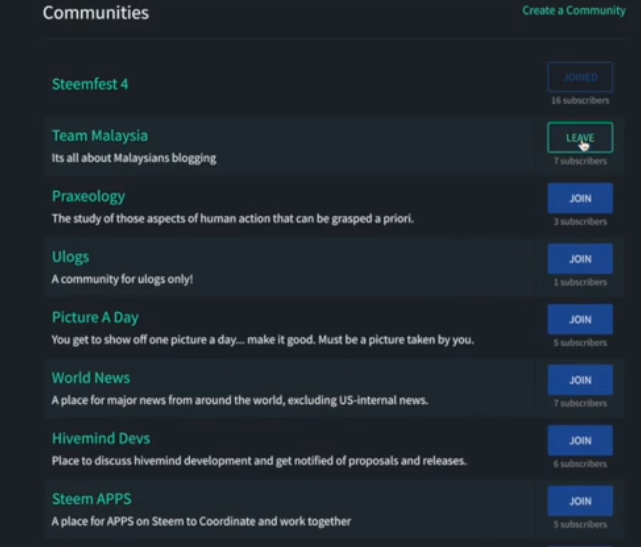Click '7 subscribers' under Team Malaysia
This screenshot has height=547, width=641.
[x=580, y=161]
